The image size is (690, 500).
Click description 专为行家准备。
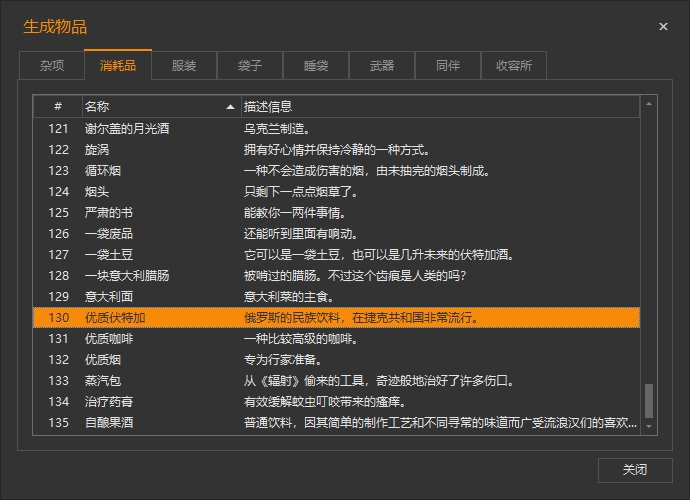coord(283,360)
